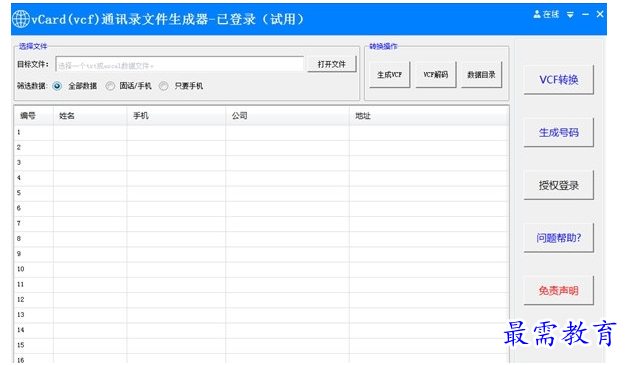Open the 数据目录 button
The width and height of the screenshot is (625, 365).
481,75
